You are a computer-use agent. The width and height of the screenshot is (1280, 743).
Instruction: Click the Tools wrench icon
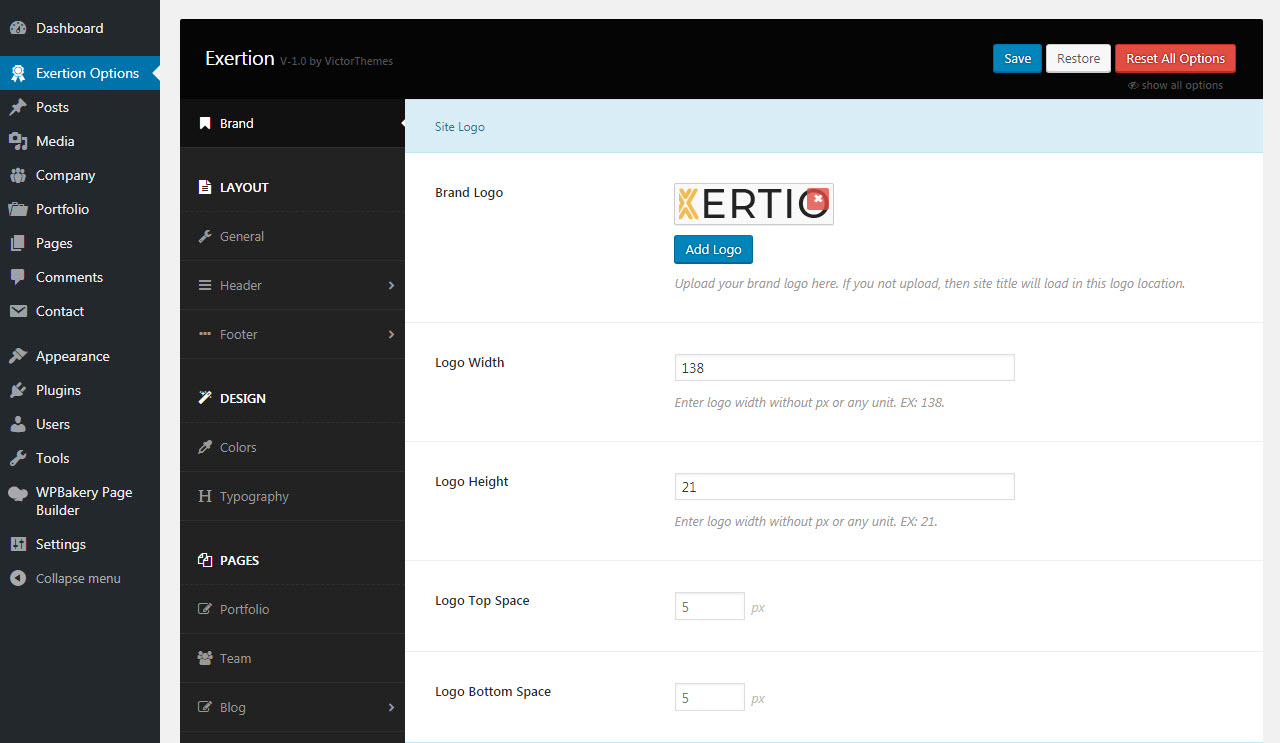click(18, 458)
